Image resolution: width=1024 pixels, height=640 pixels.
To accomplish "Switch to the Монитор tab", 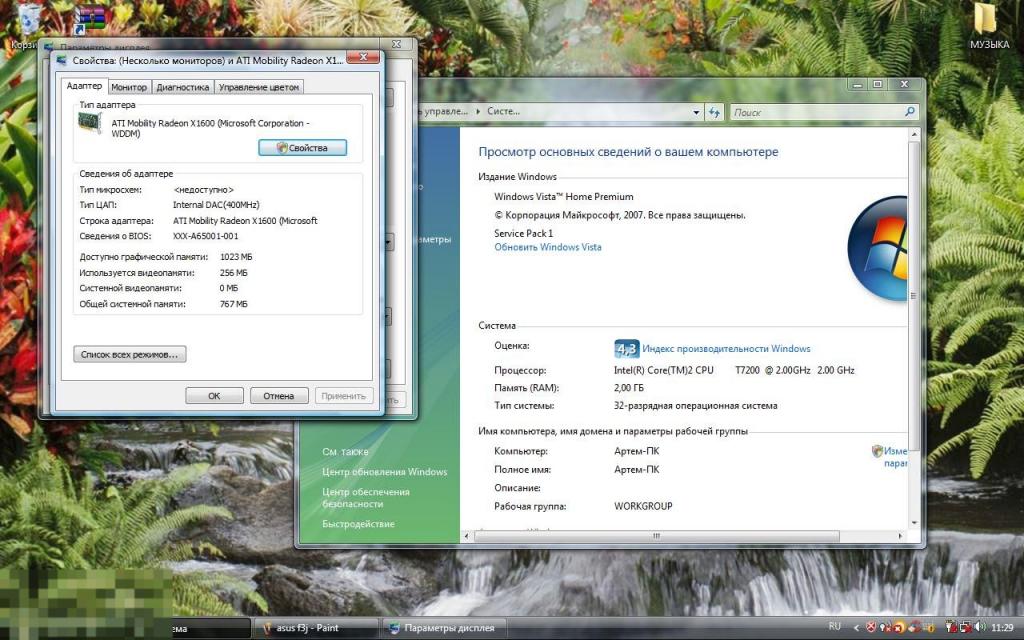I will pos(129,87).
